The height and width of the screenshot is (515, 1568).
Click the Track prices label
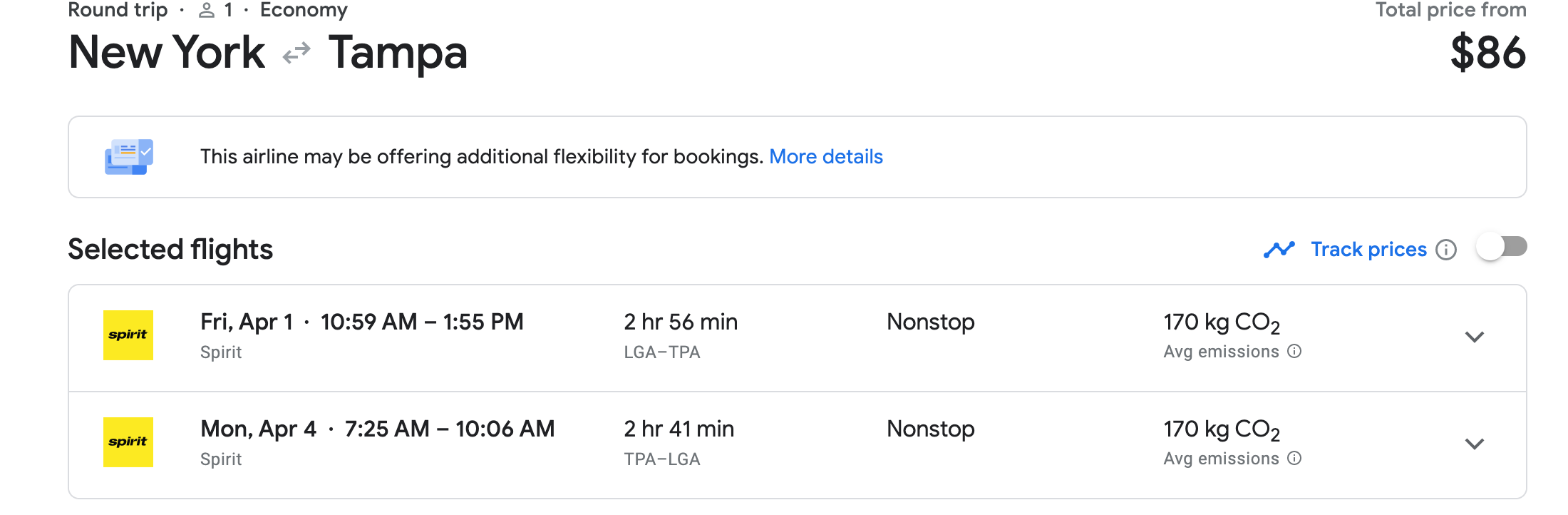click(x=1368, y=250)
